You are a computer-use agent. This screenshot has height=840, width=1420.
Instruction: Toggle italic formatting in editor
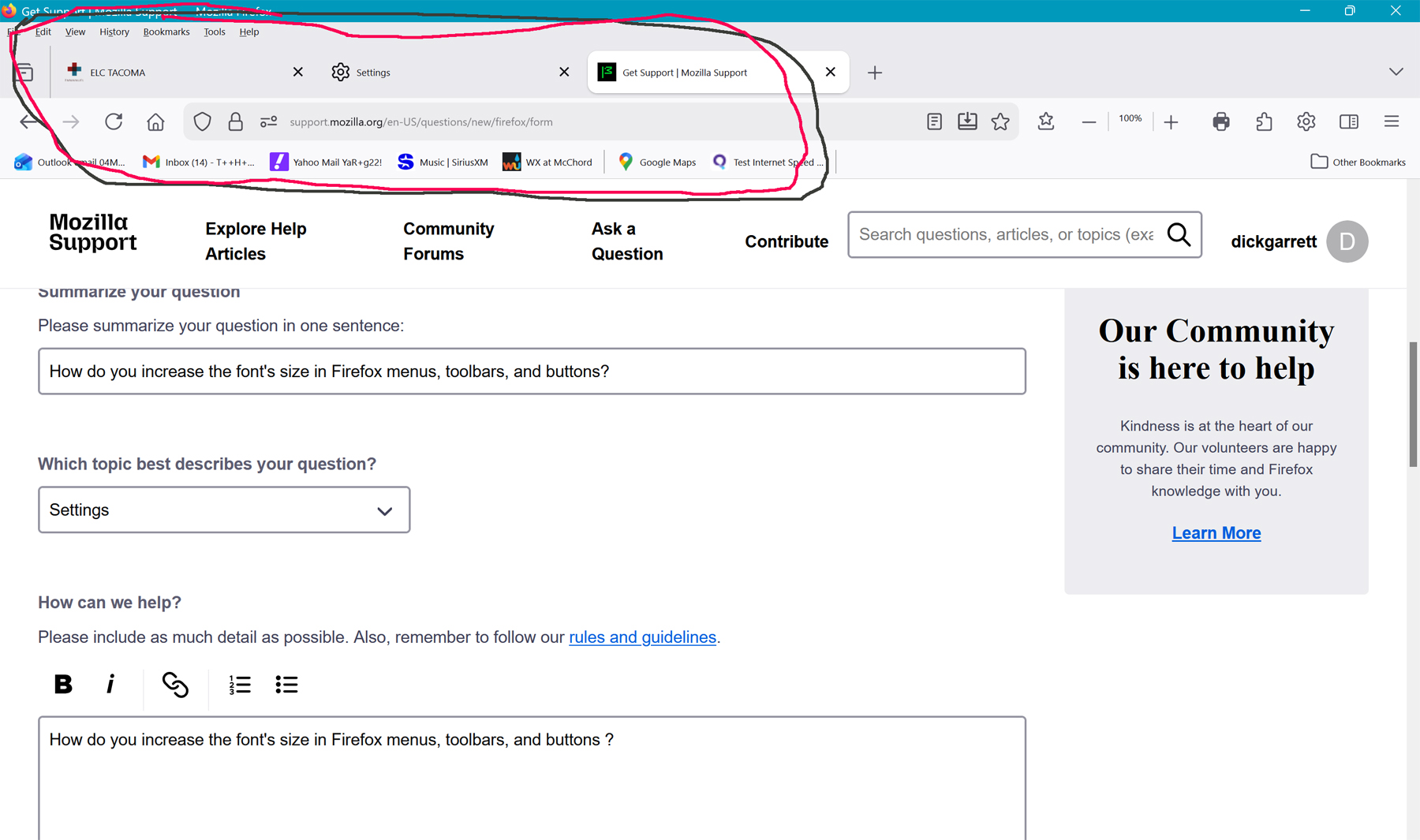110,685
